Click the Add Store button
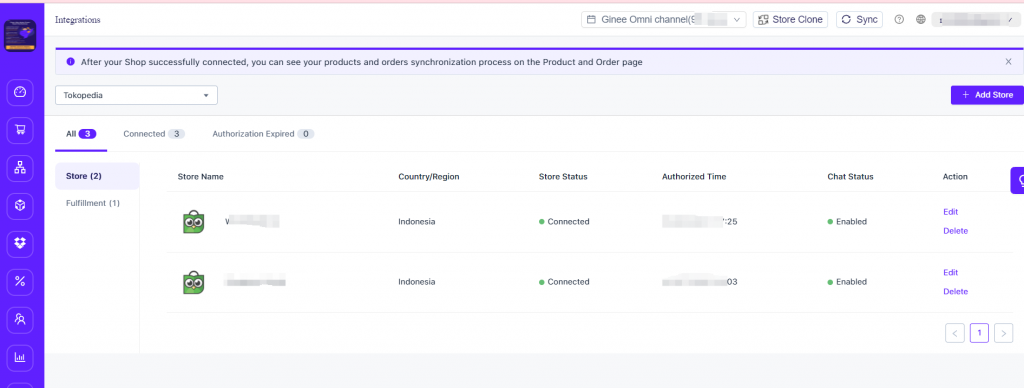This screenshot has width=1024, height=388. coord(987,95)
